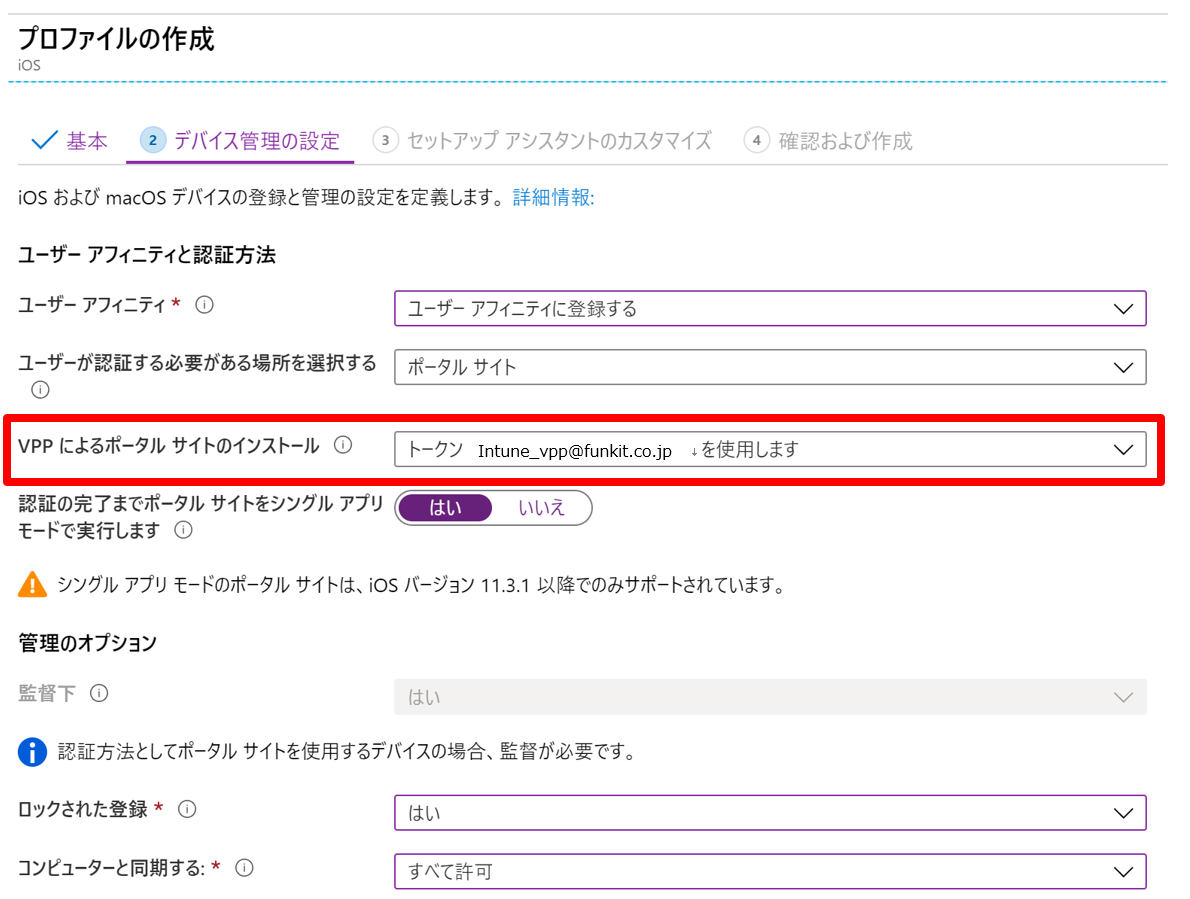Click the info icon beside ユーザー アフィニティ
This screenshot has width=1190, height=899.
205,304
